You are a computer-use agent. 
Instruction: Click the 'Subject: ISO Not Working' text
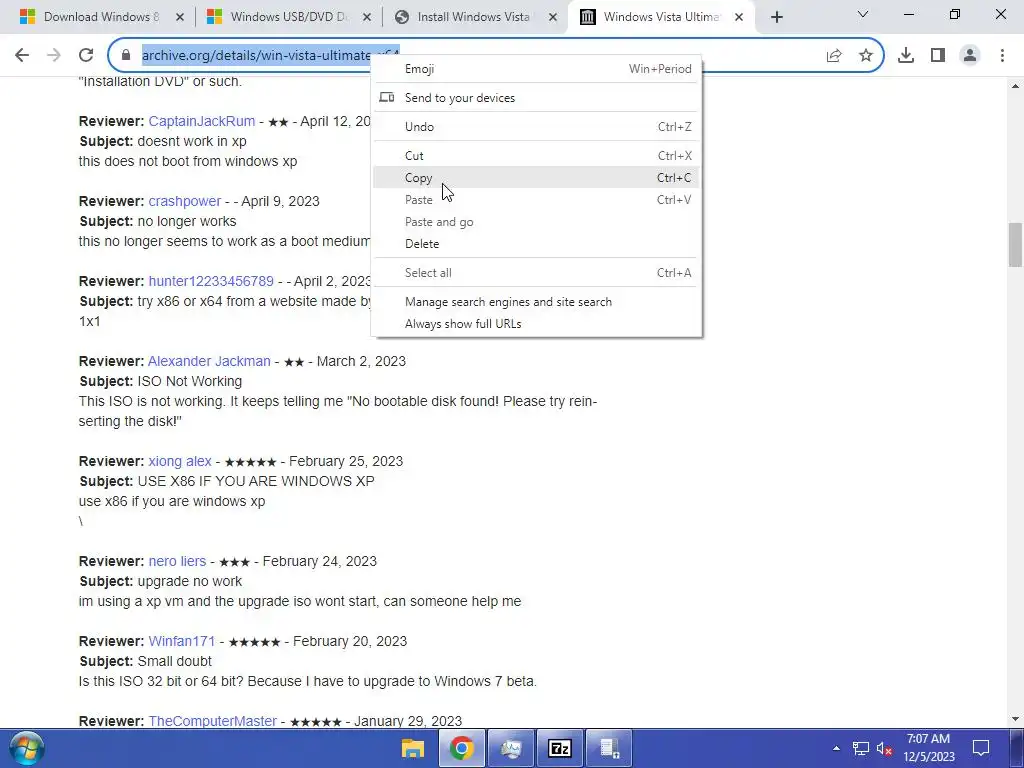(x=161, y=381)
